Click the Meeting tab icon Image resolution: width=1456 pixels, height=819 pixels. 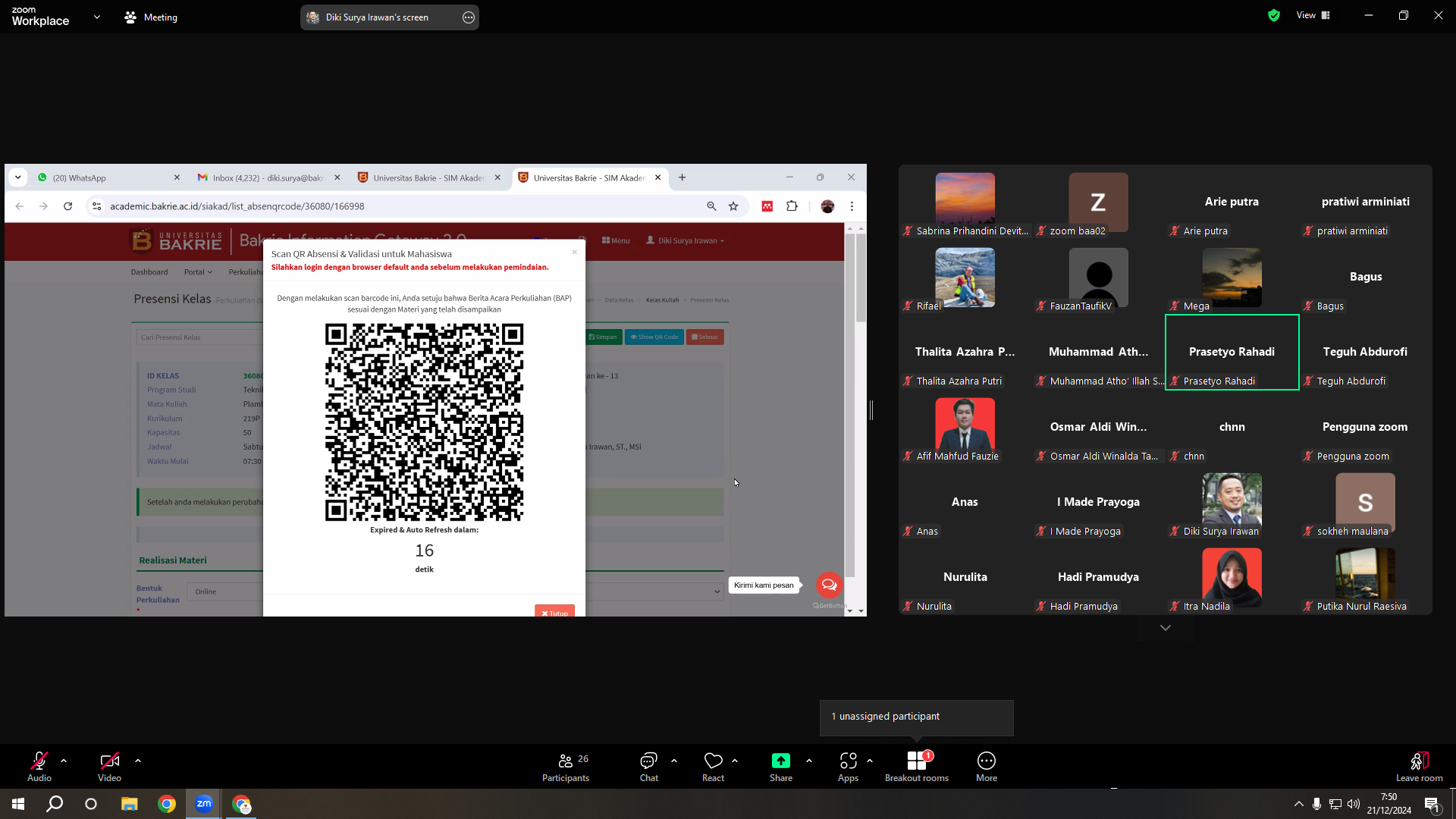point(130,17)
